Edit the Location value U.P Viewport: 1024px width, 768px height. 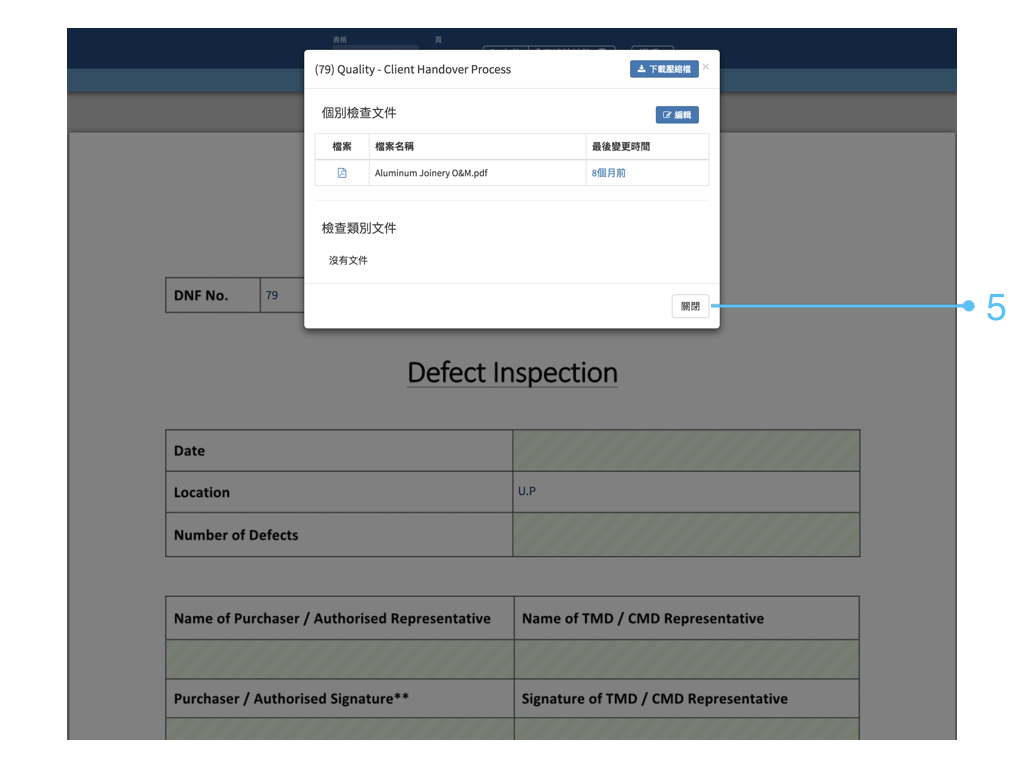[x=527, y=491]
